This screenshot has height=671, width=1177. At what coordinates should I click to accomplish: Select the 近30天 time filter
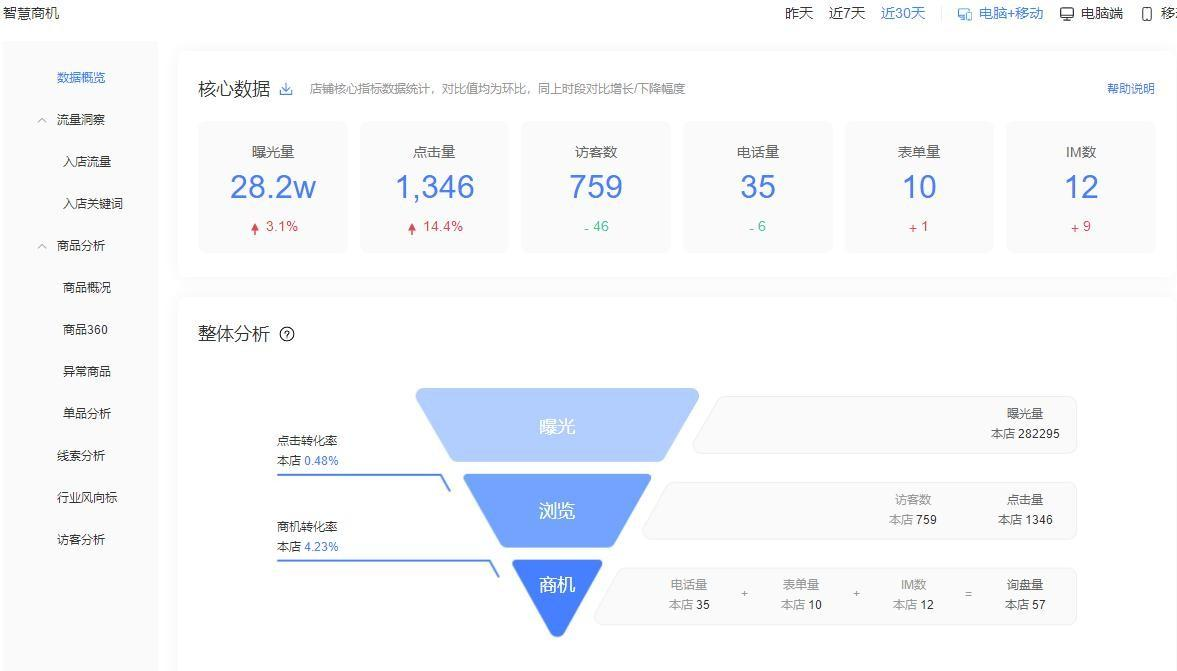(901, 13)
